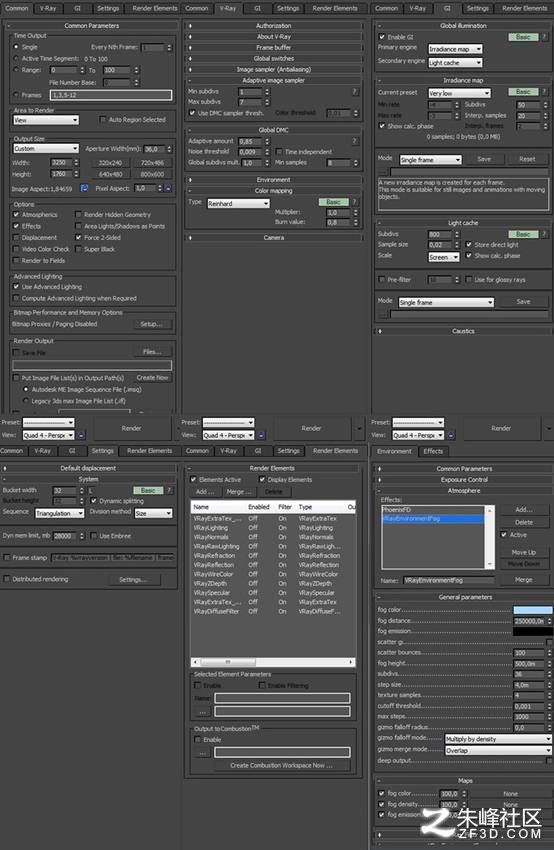The height and width of the screenshot is (850, 554).
Task: Open the black fog emission swatch
Action: point(533,631)
